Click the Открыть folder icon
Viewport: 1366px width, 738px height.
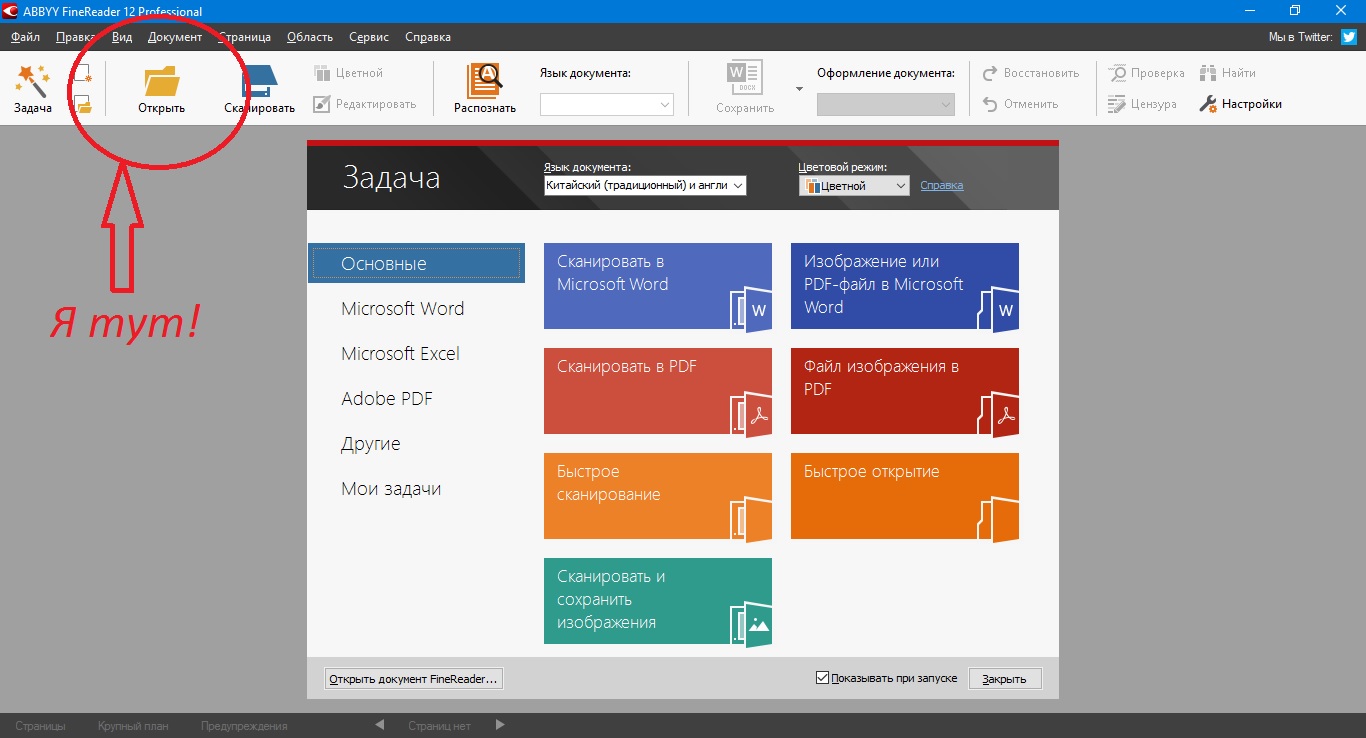(161, 81)
